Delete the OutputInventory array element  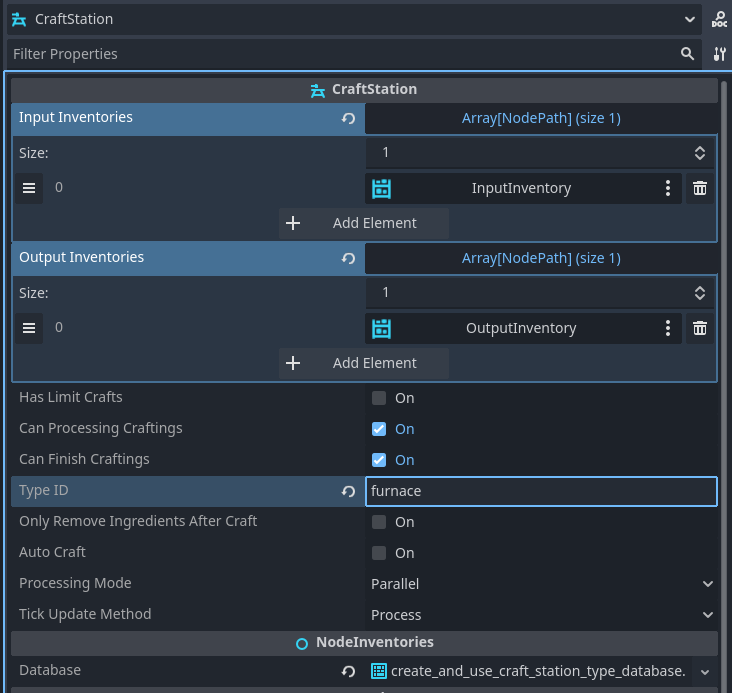(x=699, y=328)
